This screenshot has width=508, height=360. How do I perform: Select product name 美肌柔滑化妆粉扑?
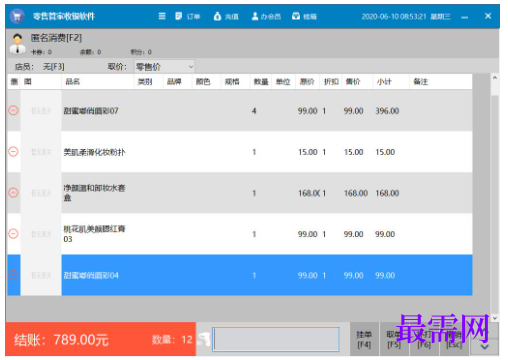point(94,152)
